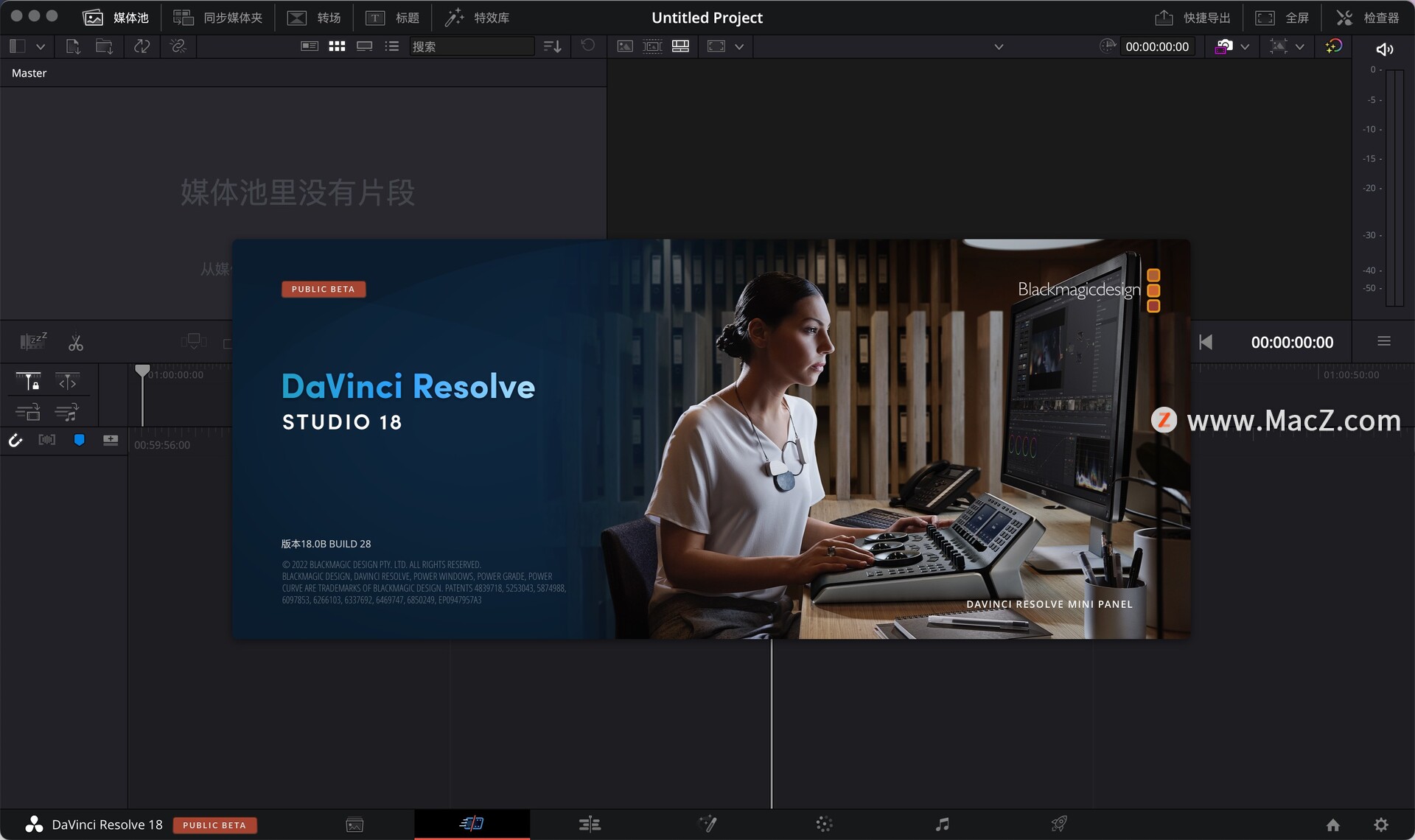Open the Color page icon
The height and width of the screenshot is (840, 1415).
tap(824, 824)
